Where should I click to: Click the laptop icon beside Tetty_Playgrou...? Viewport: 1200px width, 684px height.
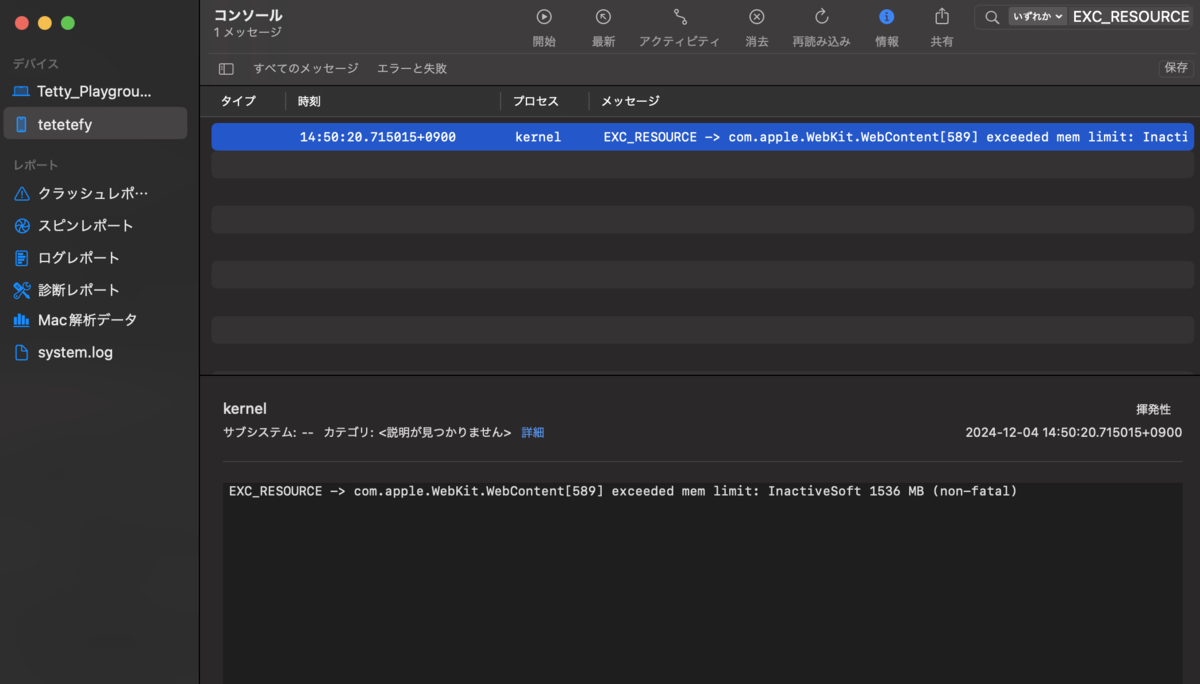pyautogui.click(x=22, y=91)
